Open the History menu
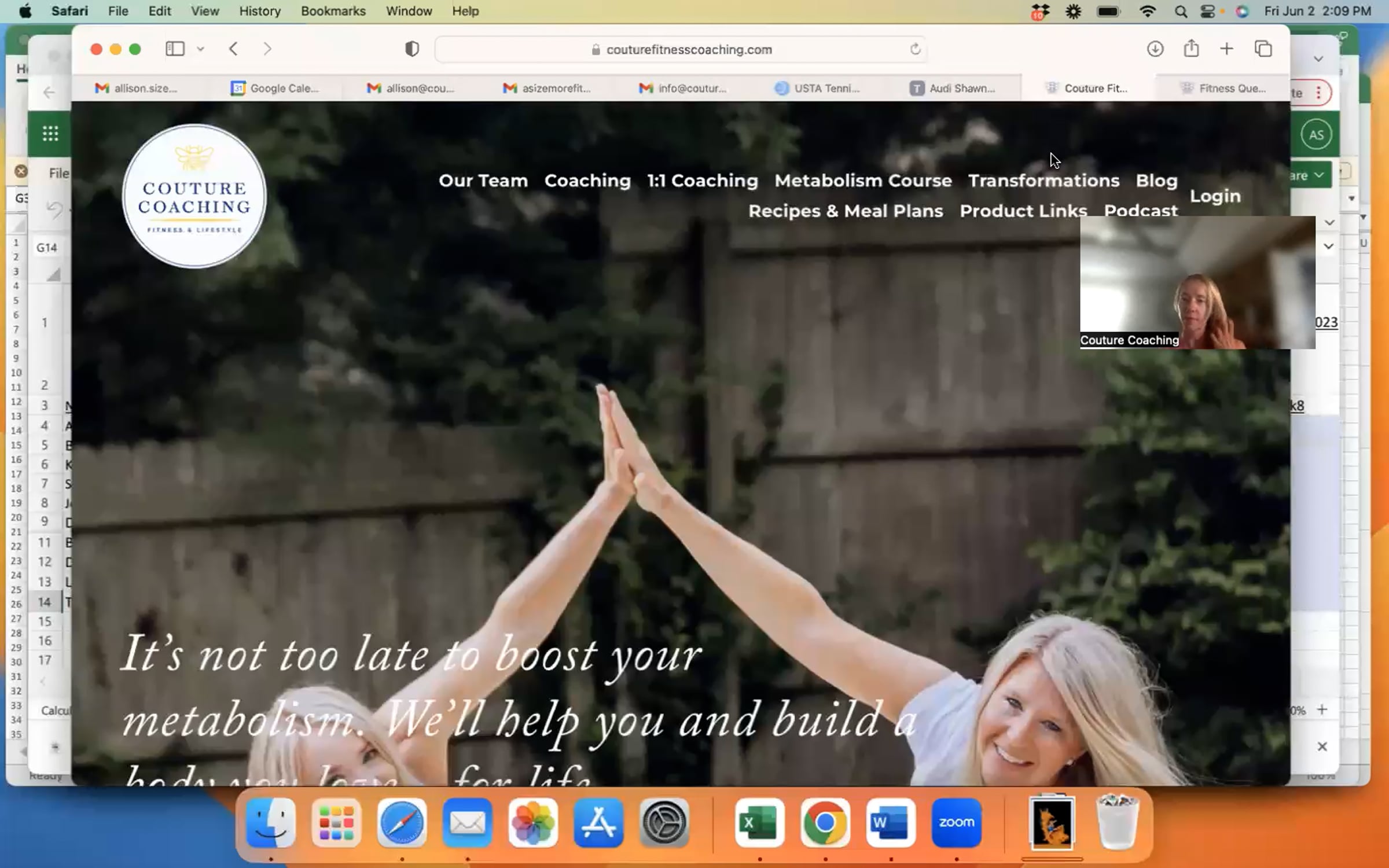Image resolution: width=1389 pixels, height=868 pixels. [260, 12]
